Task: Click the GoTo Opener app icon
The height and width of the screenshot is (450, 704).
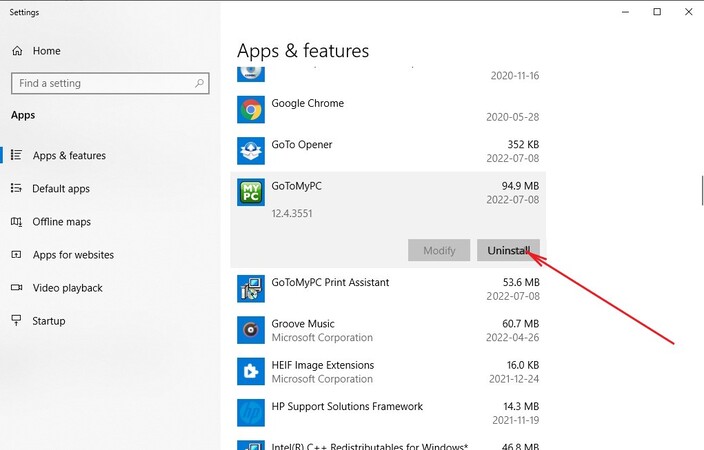Action: pos(251,151)
